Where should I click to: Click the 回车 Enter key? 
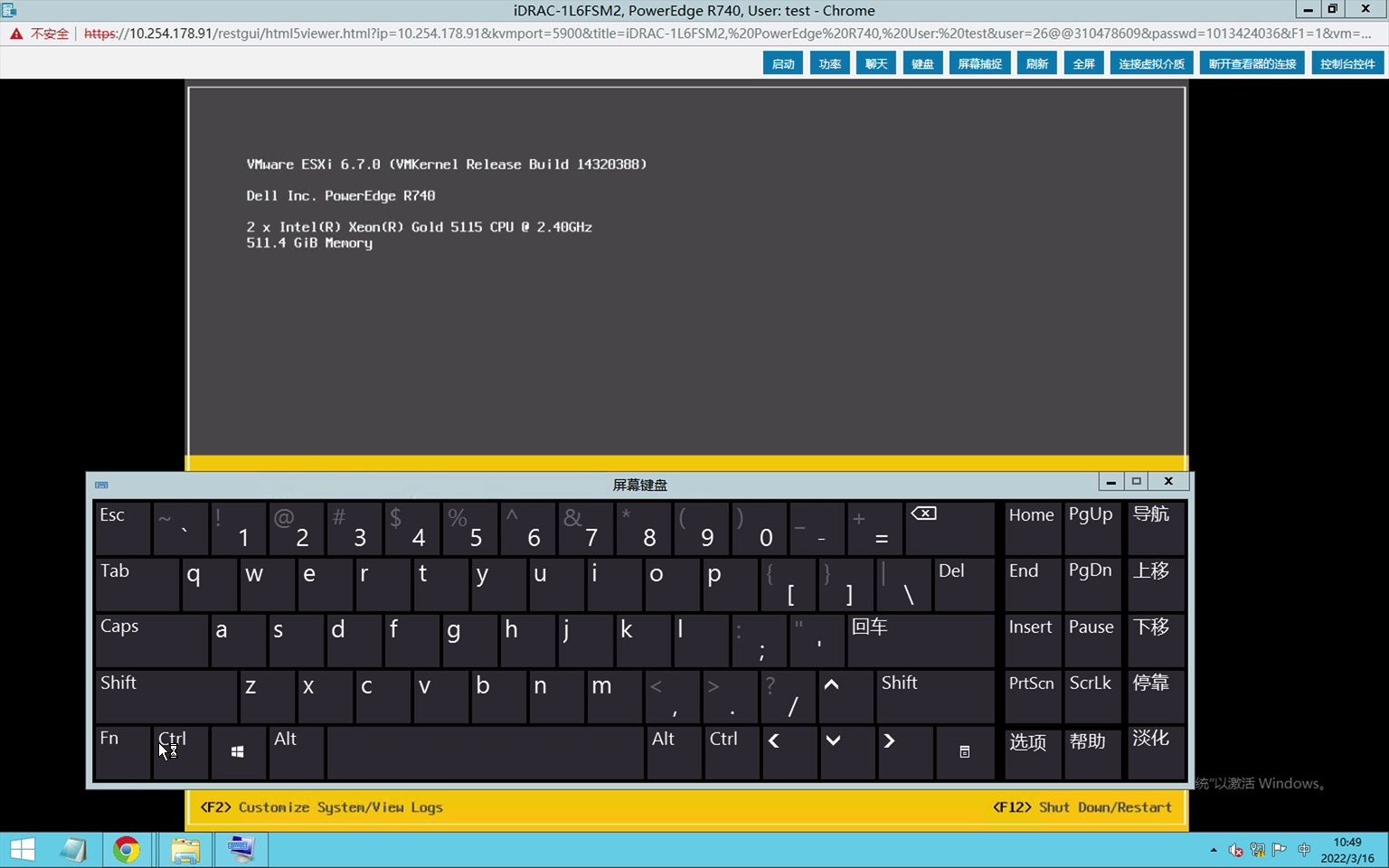pos(921,640)
